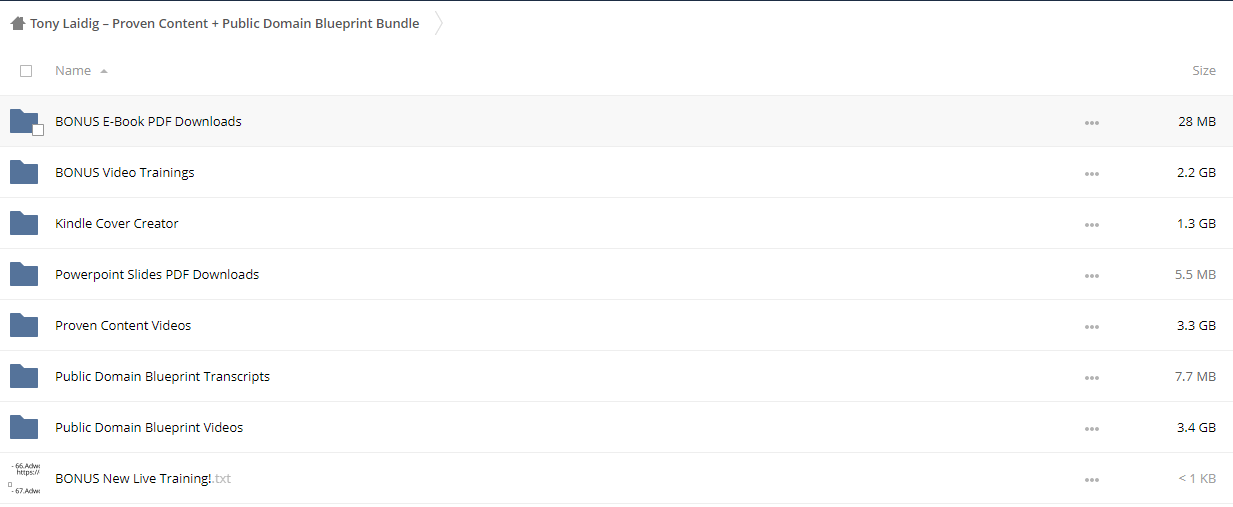1233x507 pixels.
Task: Click the Proven Content Videos folder icon
Action: click(24, 325)
